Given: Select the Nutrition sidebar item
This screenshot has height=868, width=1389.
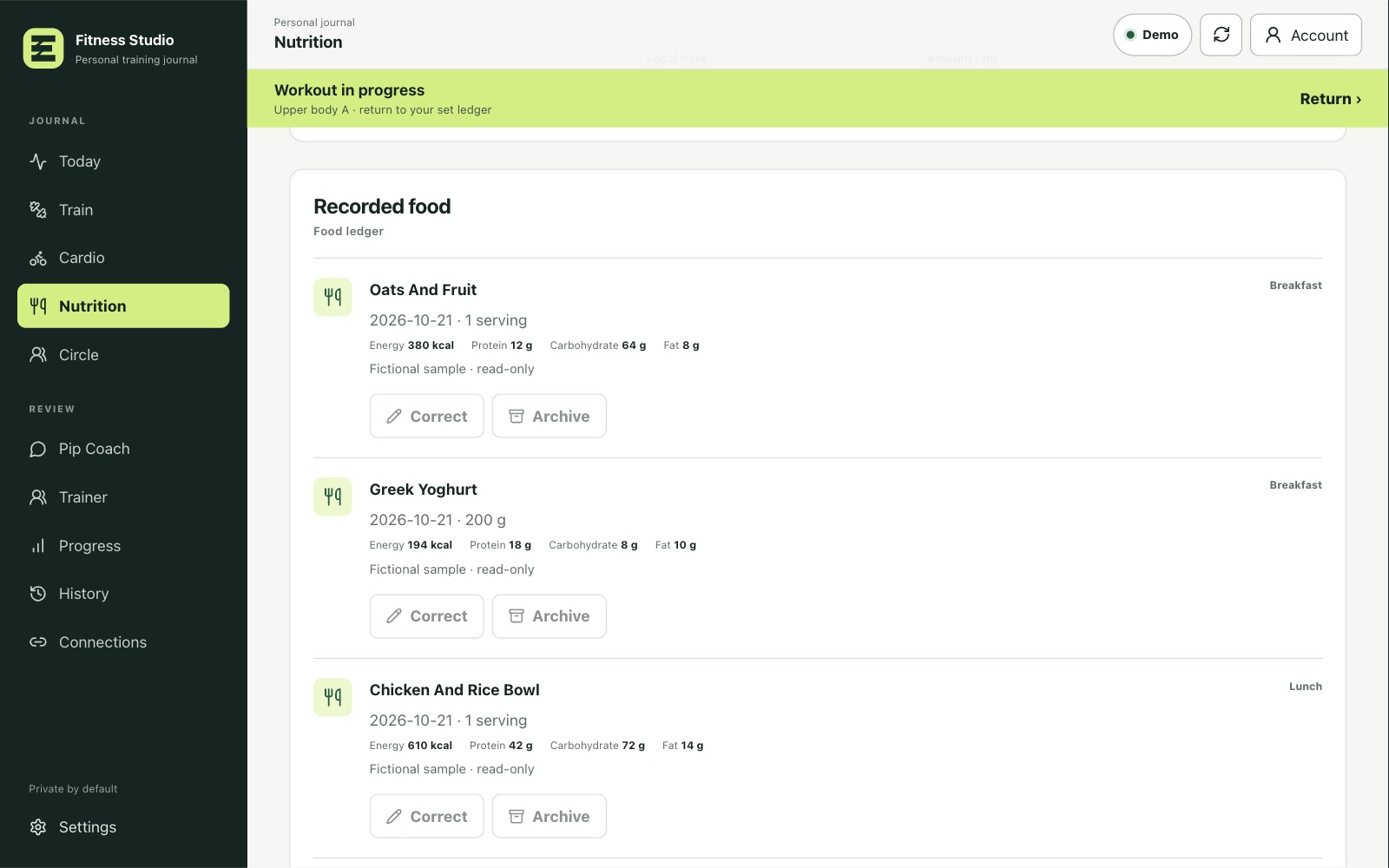Looking at the screenshot, I should [x=123, y=306].
